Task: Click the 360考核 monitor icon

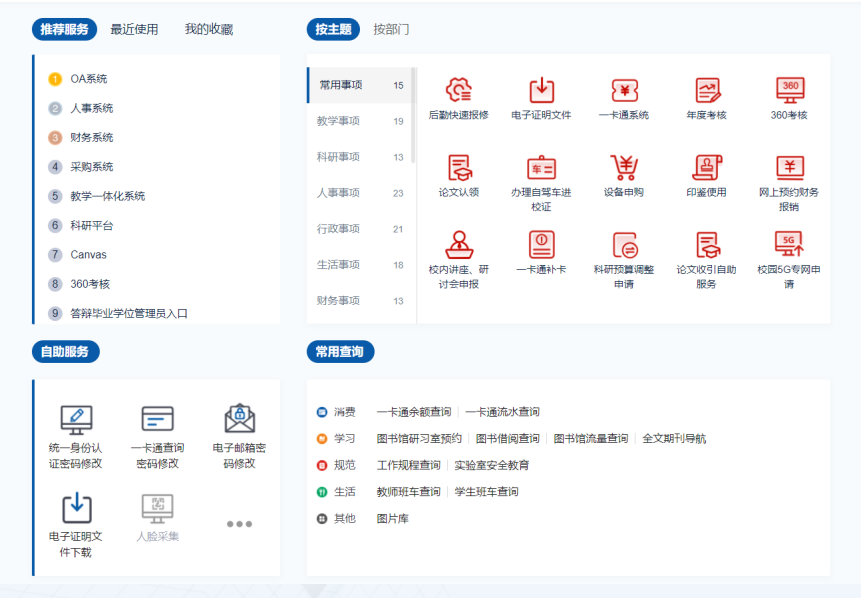Action: click(789, 90)
